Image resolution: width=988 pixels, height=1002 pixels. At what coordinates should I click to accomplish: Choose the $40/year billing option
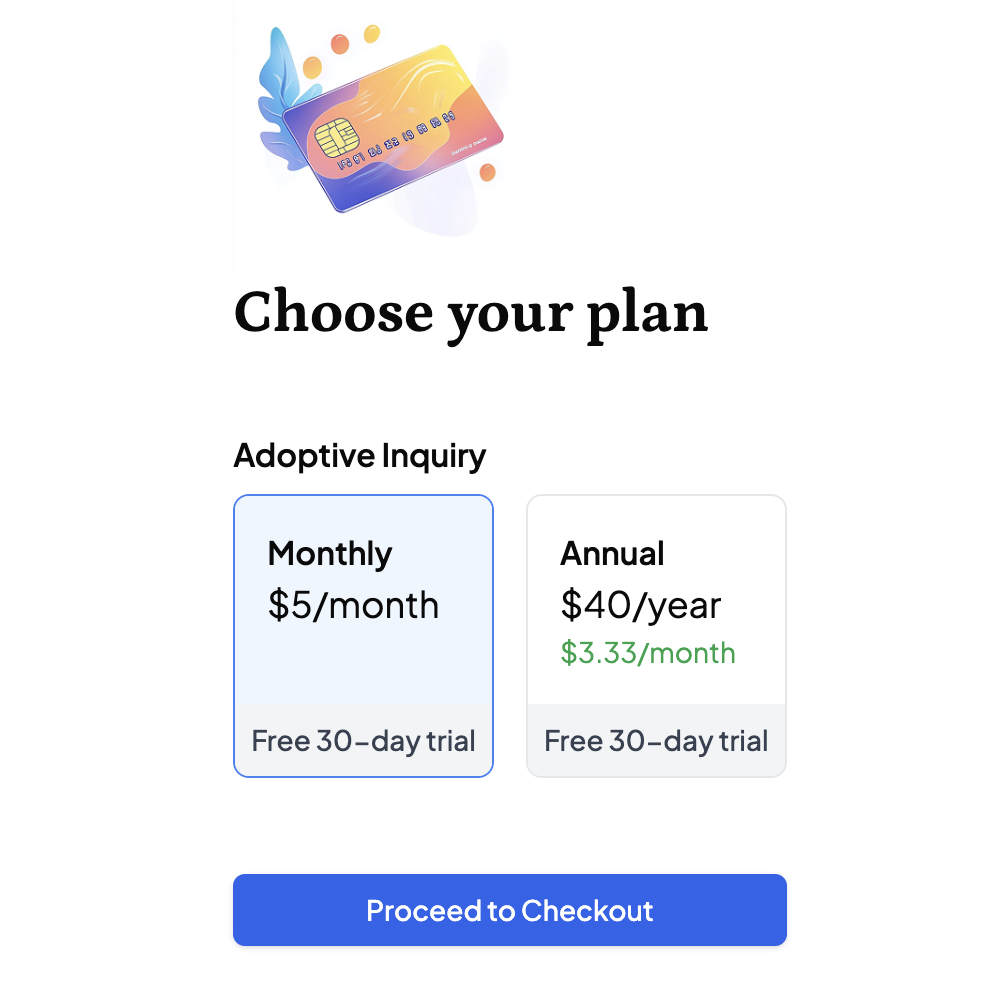[642, 604]
